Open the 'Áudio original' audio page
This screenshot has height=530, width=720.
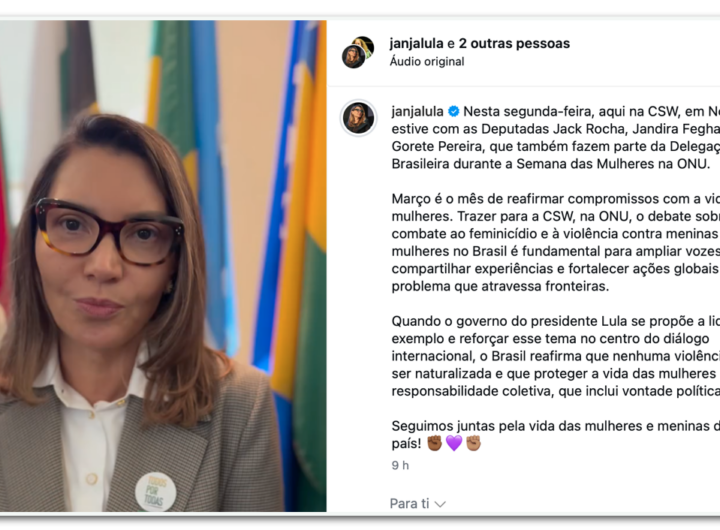tap(427, 61)
